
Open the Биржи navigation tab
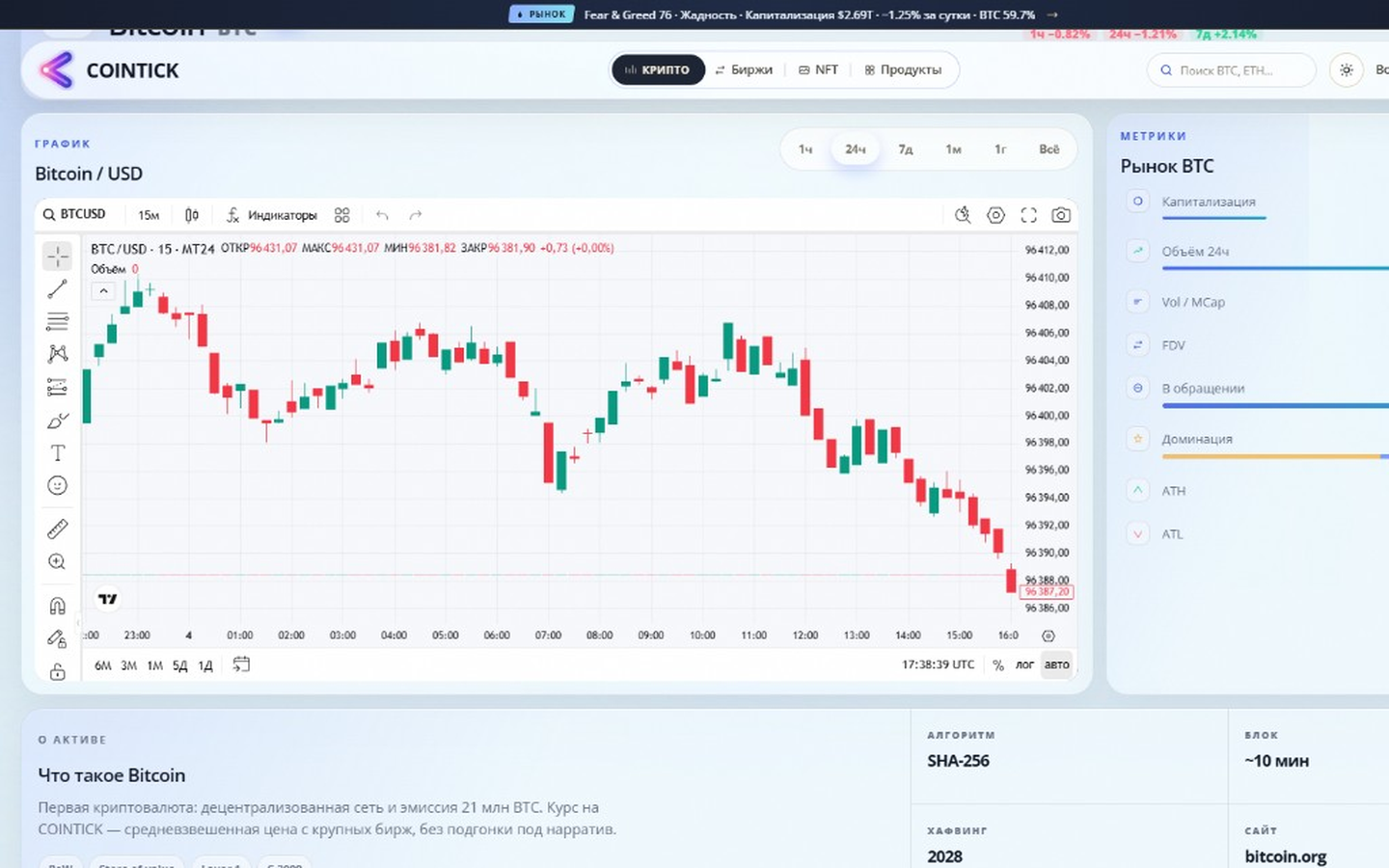pos(744,69)
